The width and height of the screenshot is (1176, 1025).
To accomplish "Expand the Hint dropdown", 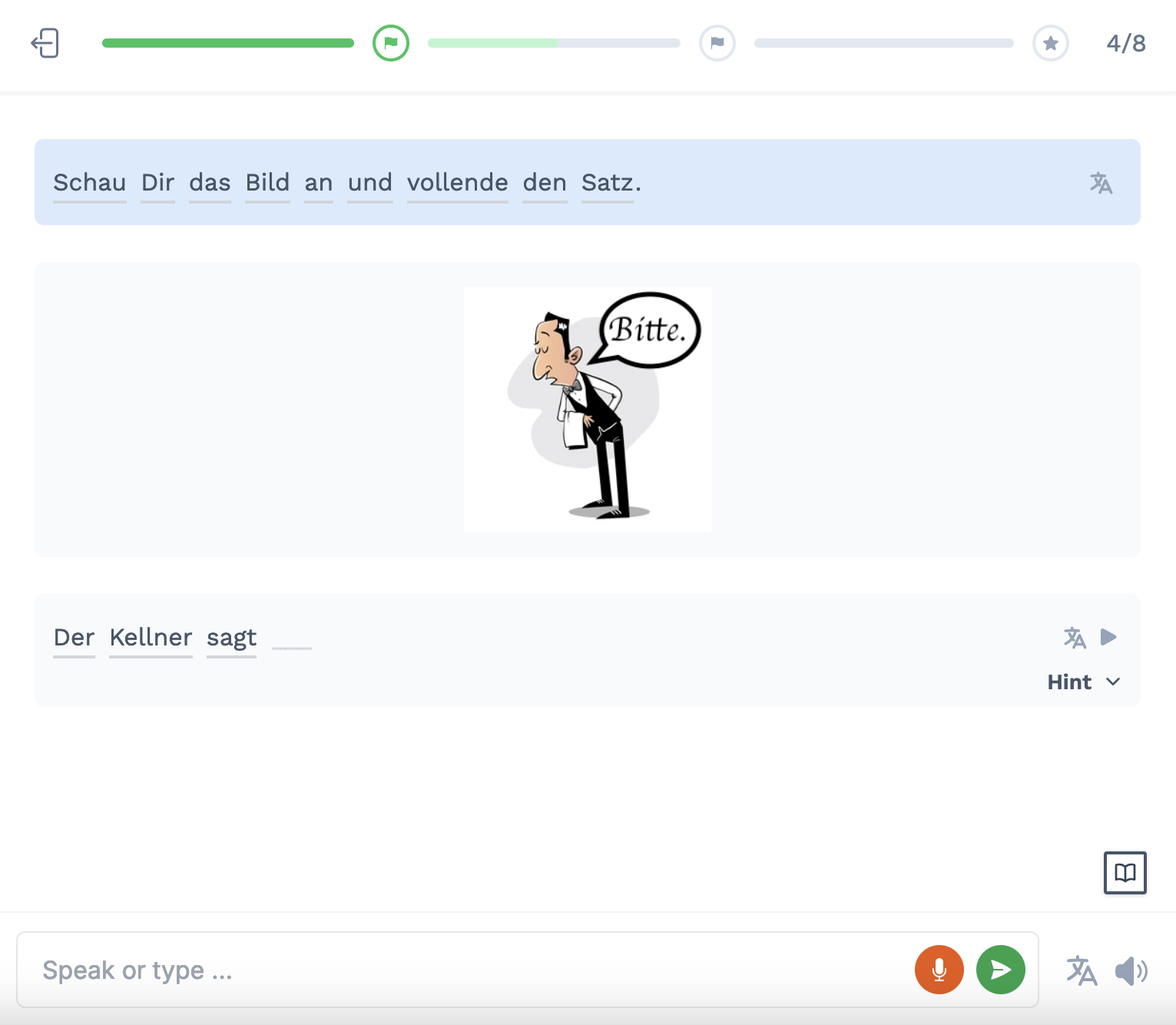I will [1083, 682].
